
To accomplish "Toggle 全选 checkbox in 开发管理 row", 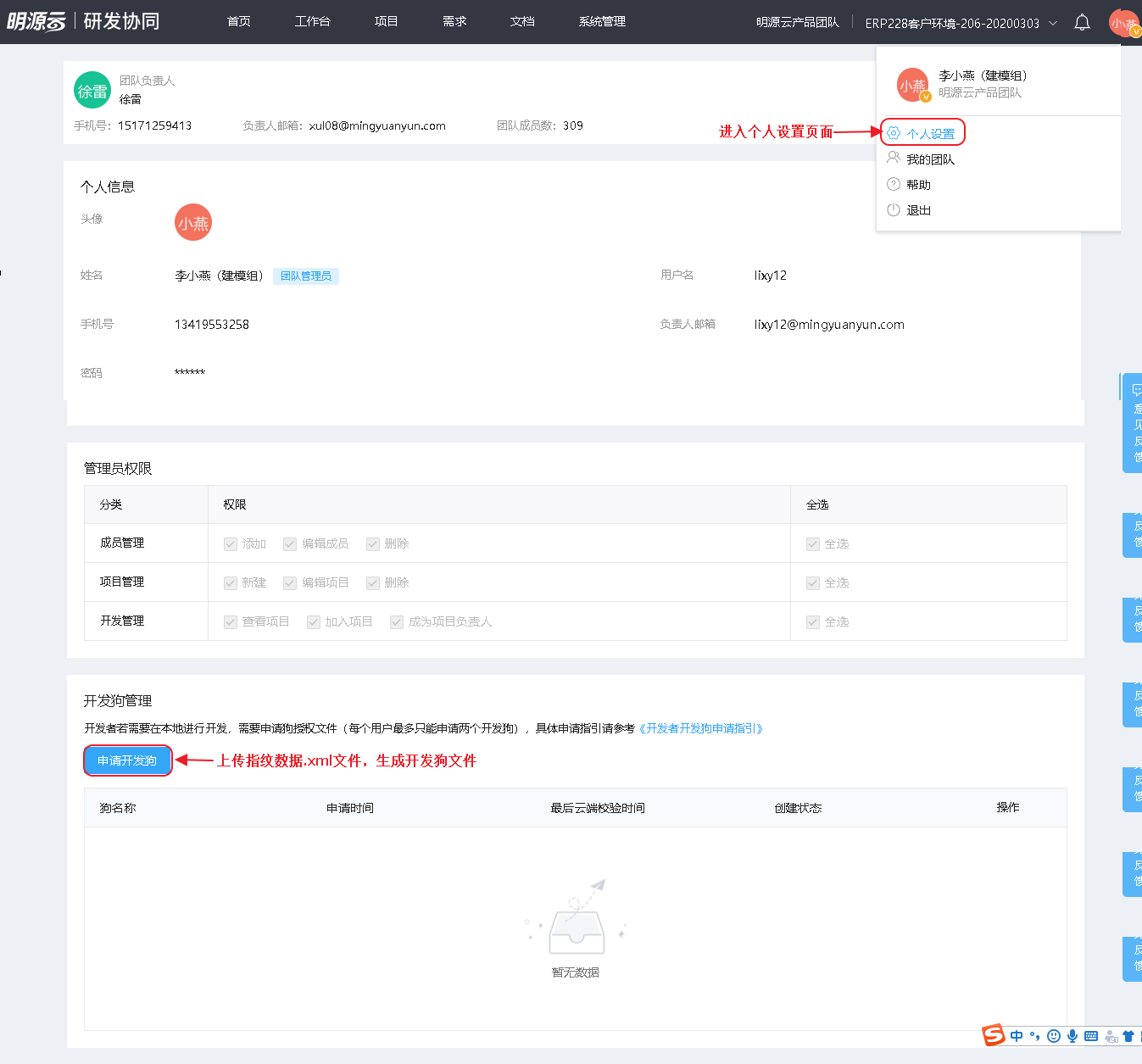I will [813, 622].
